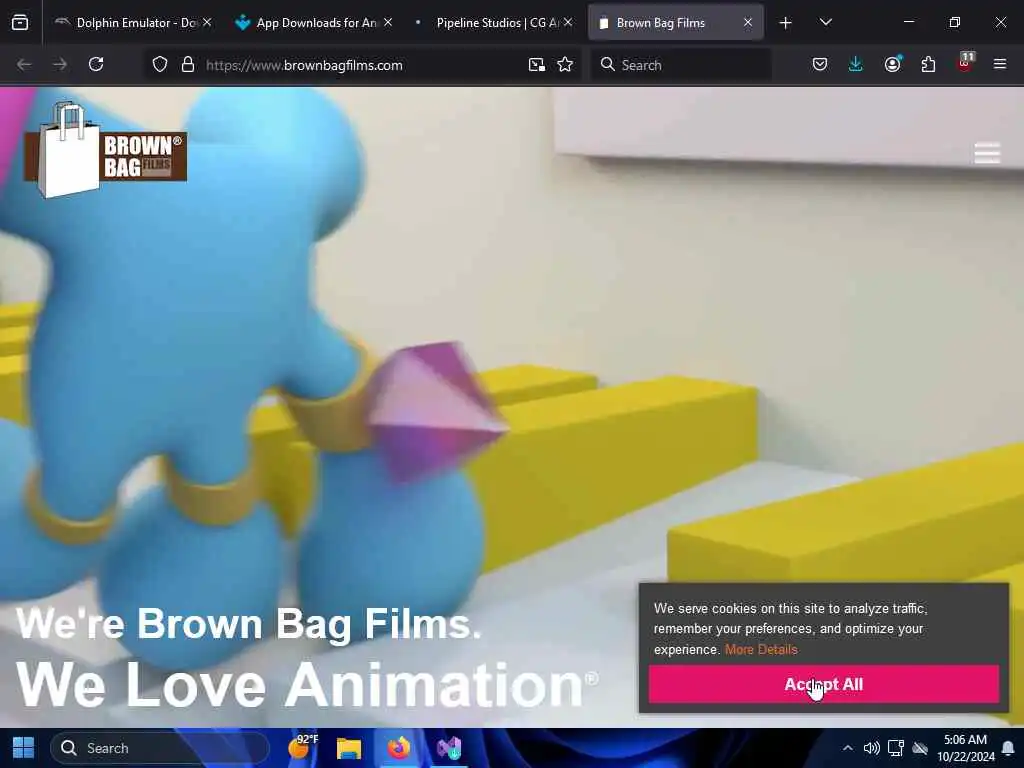Click the brownbagfilms.com address bar

pyautogui.click(x=362, y=65)
